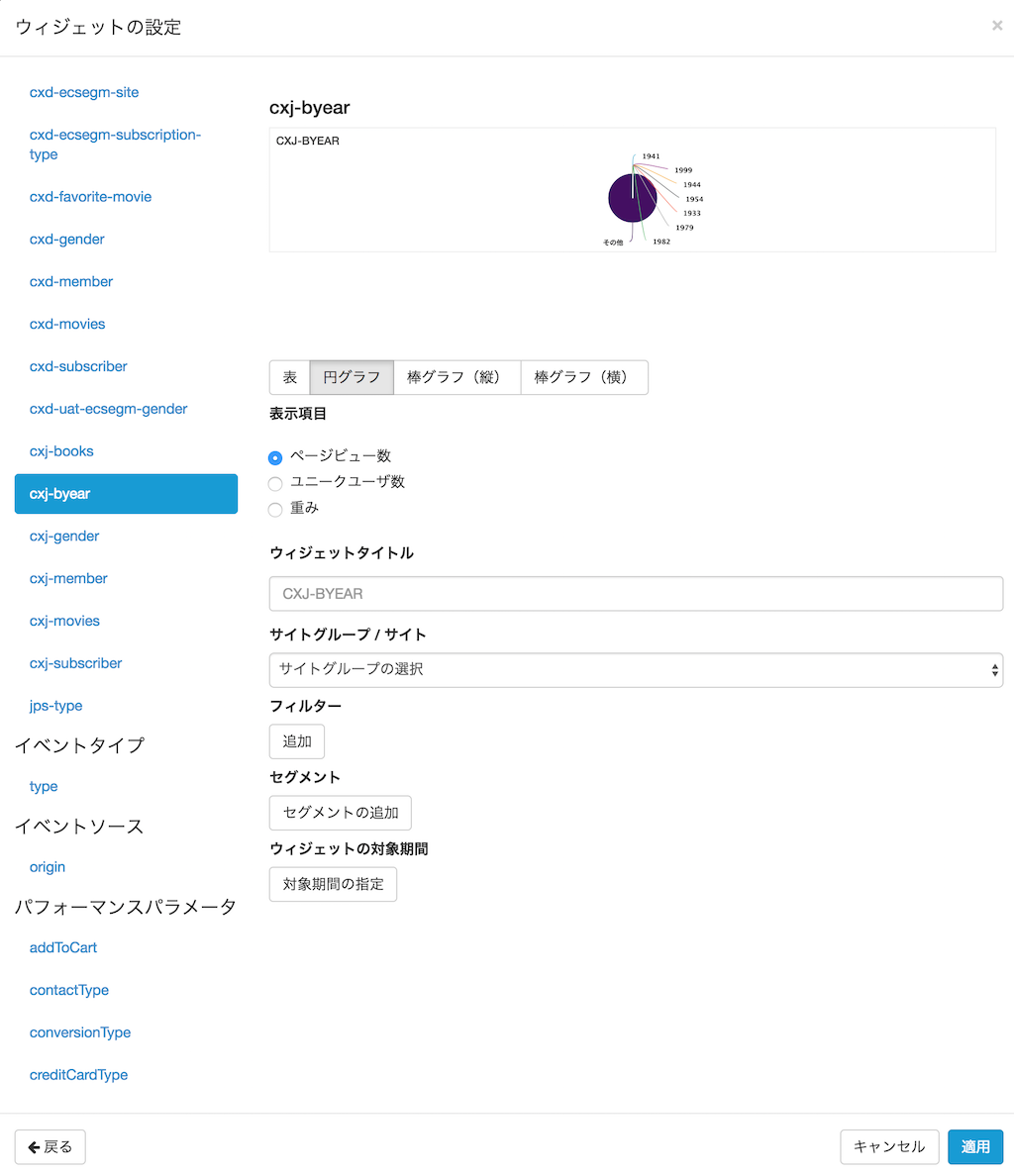Click the キャンセル button
Viewport: 1014px width, 1176px height.
tap(889, 1146)
